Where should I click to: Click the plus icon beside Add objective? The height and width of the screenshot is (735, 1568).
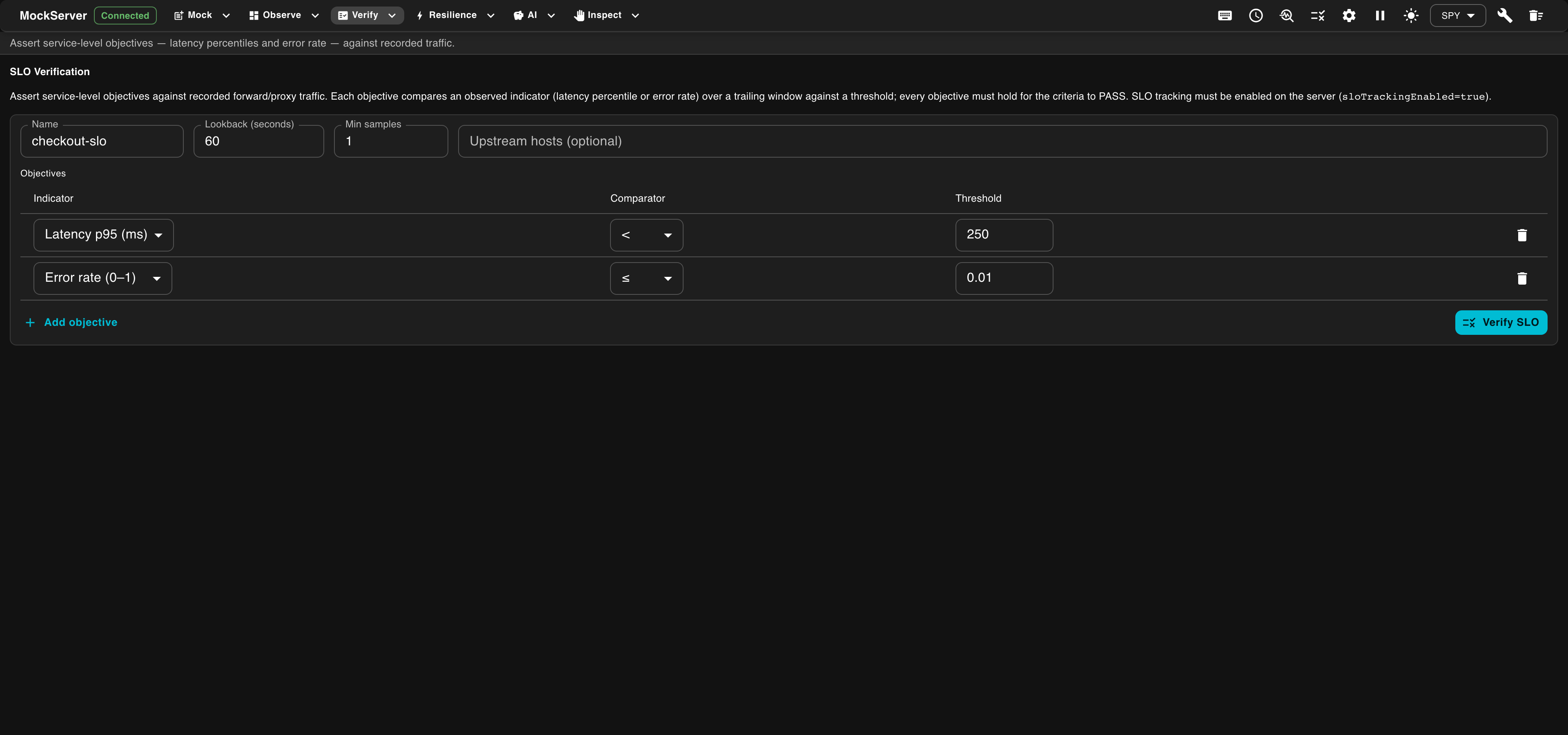tap(30, 323)
